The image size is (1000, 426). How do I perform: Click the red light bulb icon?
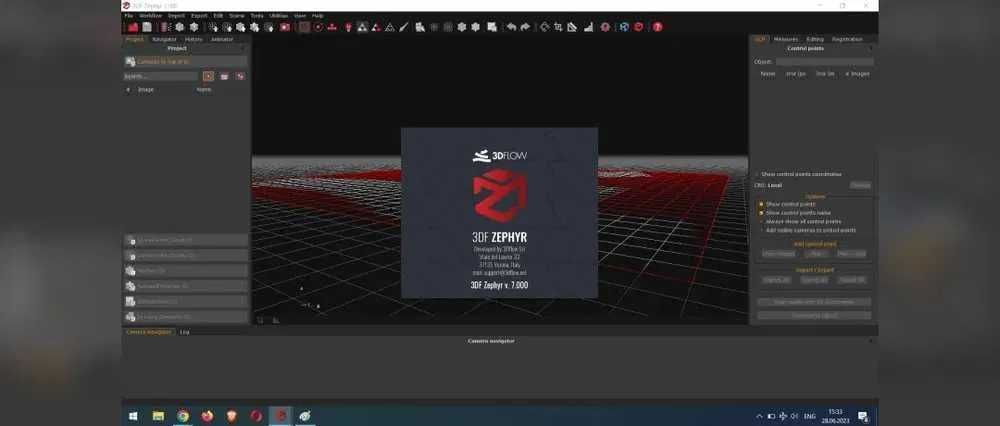(x=348, y=27)
